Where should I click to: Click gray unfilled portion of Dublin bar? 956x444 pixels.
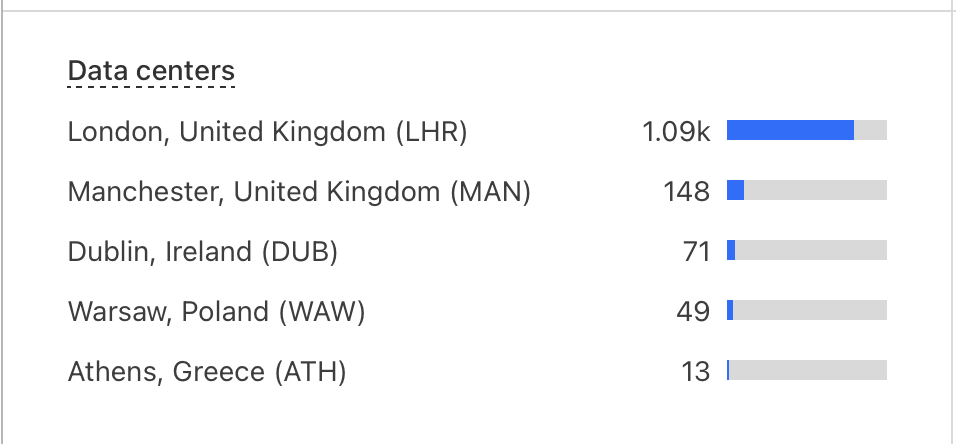[811, 250]
